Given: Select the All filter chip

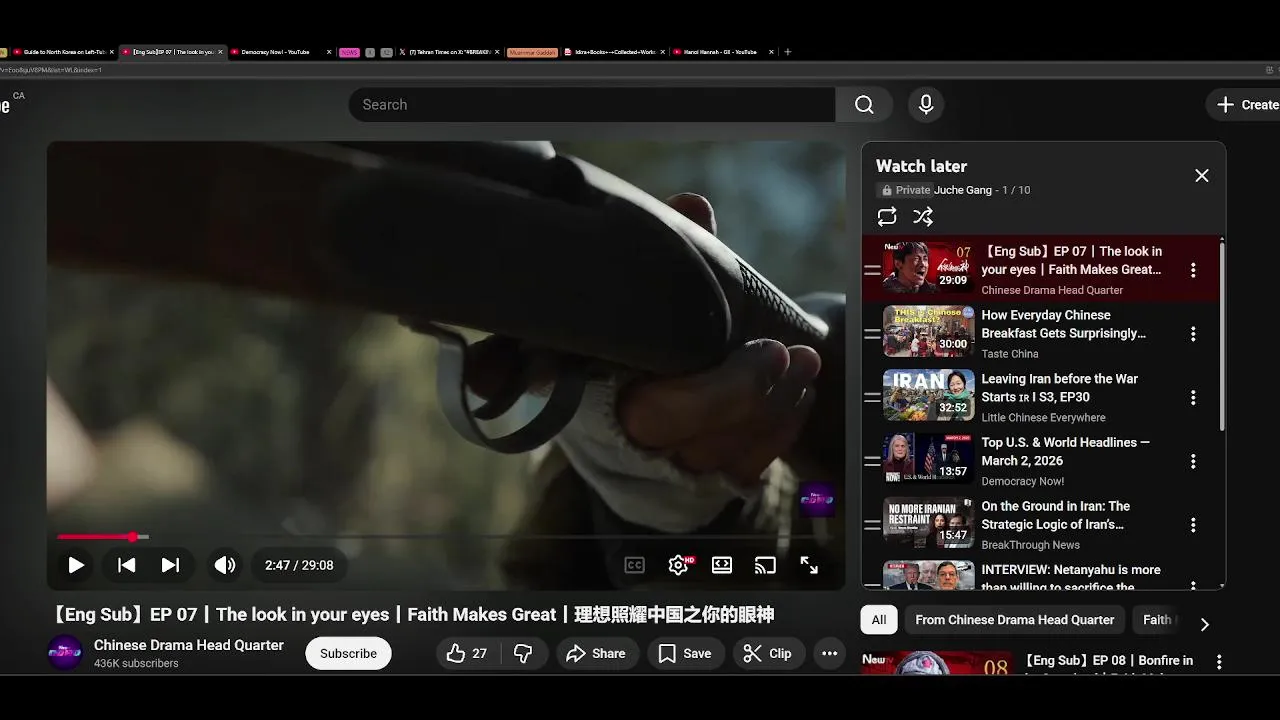Looking at the screenshot, I should [879, 620].
